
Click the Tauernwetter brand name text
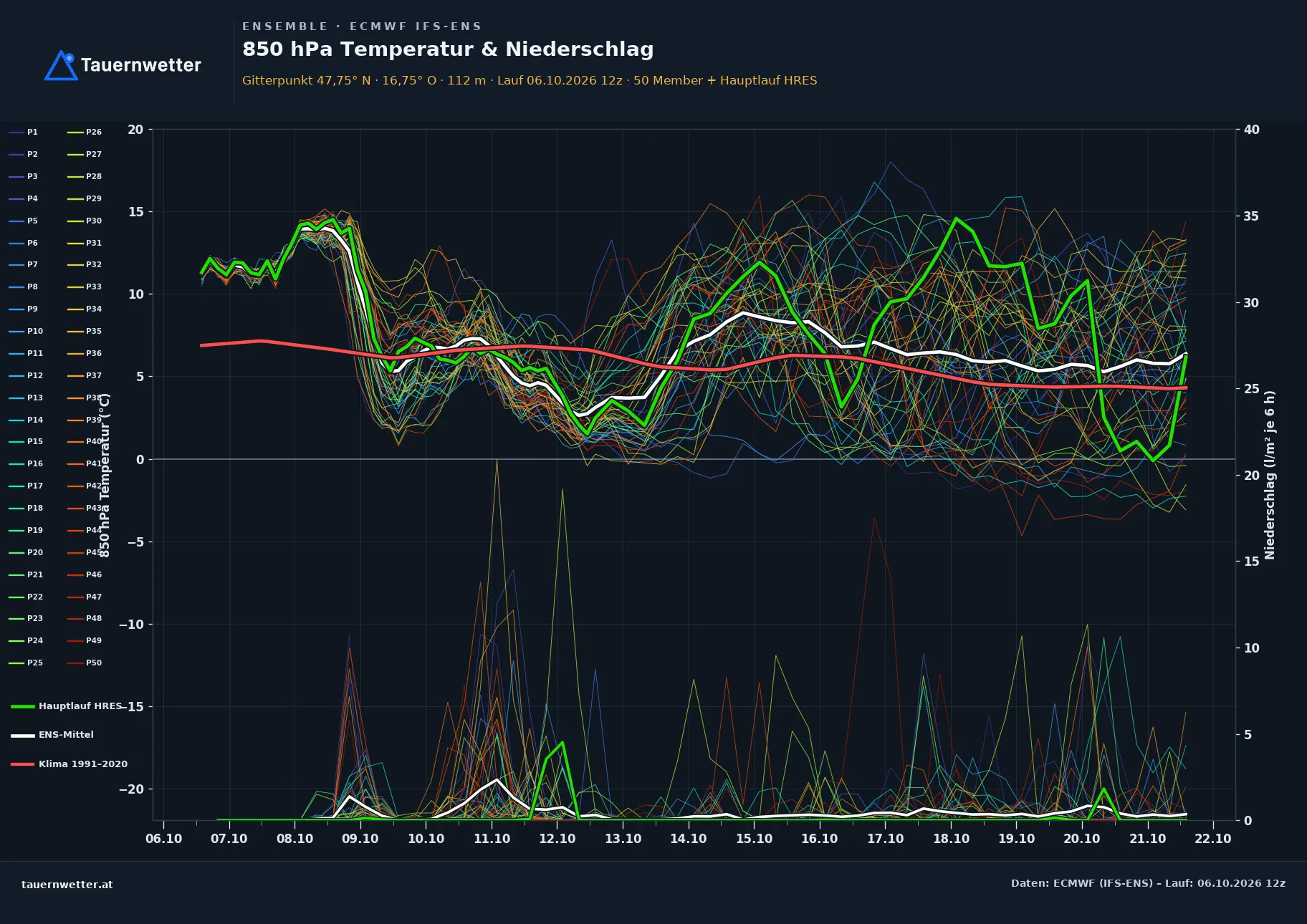pos(141,65)
